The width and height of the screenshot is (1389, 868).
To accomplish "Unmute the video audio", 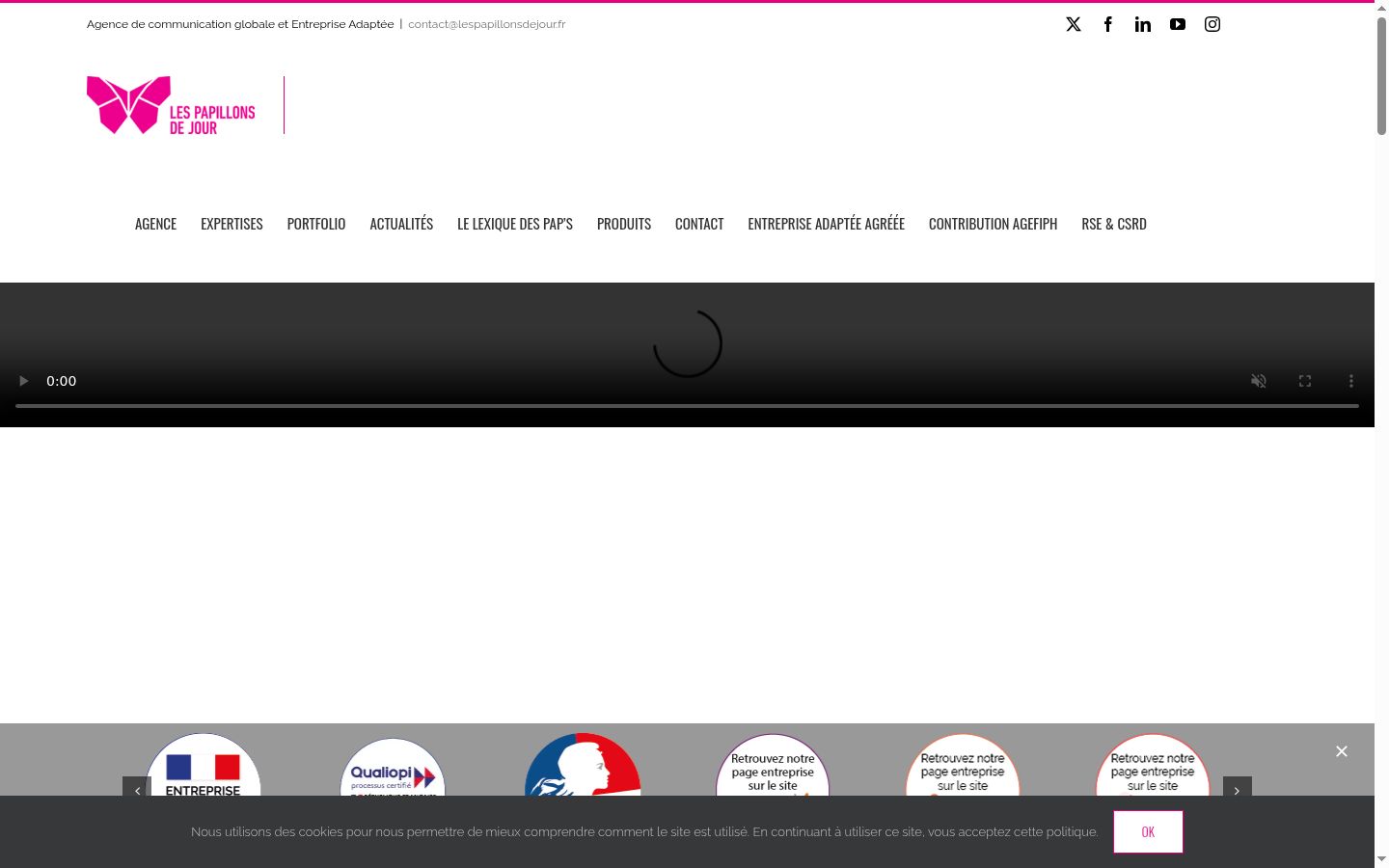I will [x=1259, y=381].
